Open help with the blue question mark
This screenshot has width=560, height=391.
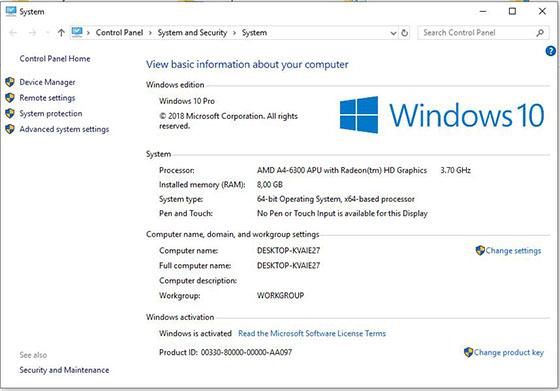[550, 51]
